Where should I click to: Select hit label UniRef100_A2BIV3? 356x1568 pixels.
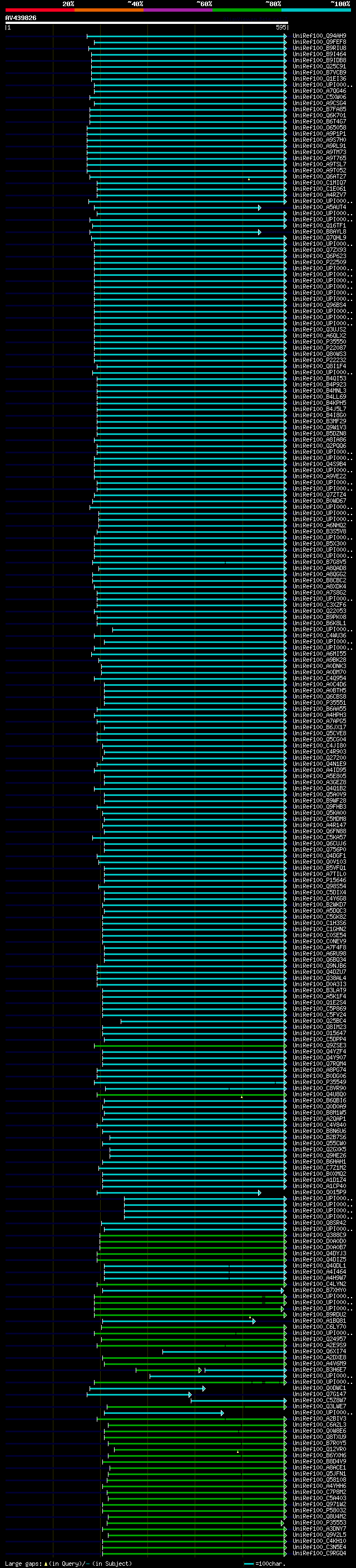coord(319,1418)
